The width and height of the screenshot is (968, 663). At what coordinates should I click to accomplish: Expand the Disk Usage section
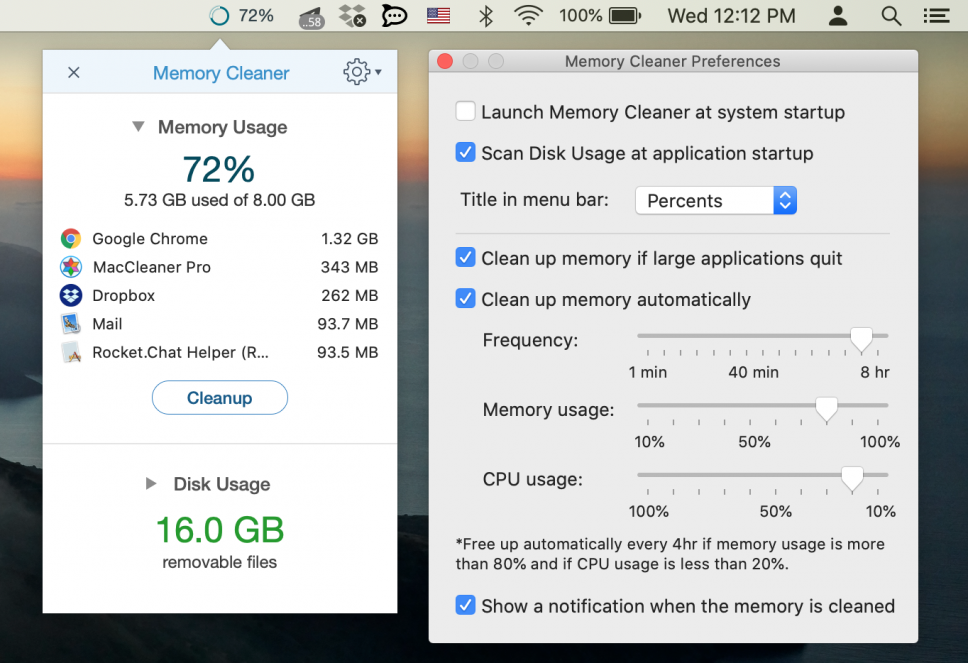click(x=151, y=484)
